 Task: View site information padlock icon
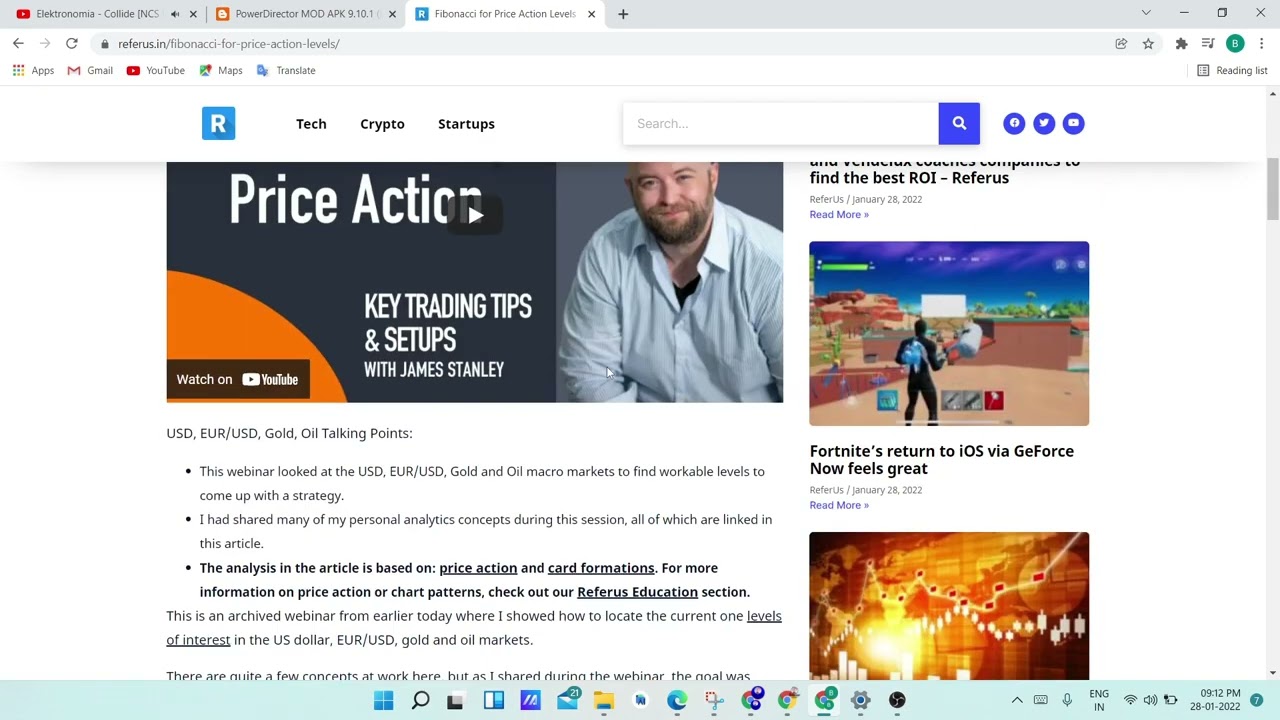[104, 44]
